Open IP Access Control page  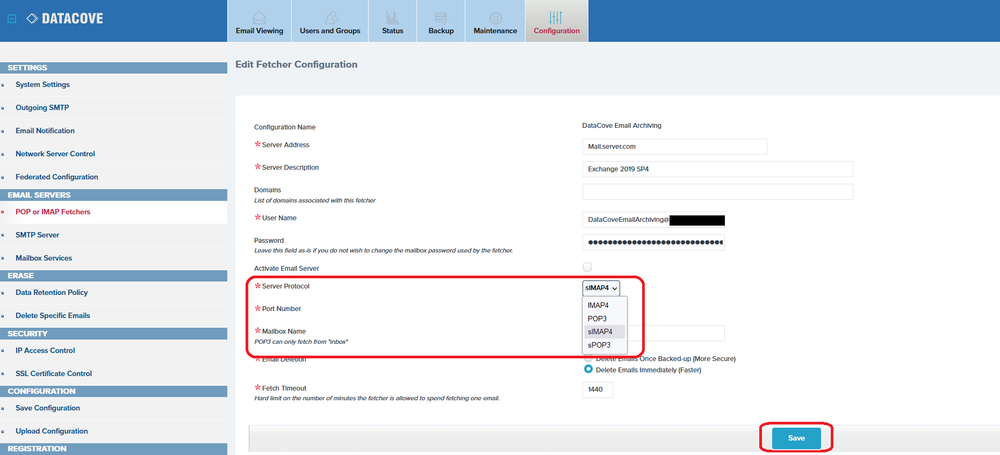click(45, 350)
